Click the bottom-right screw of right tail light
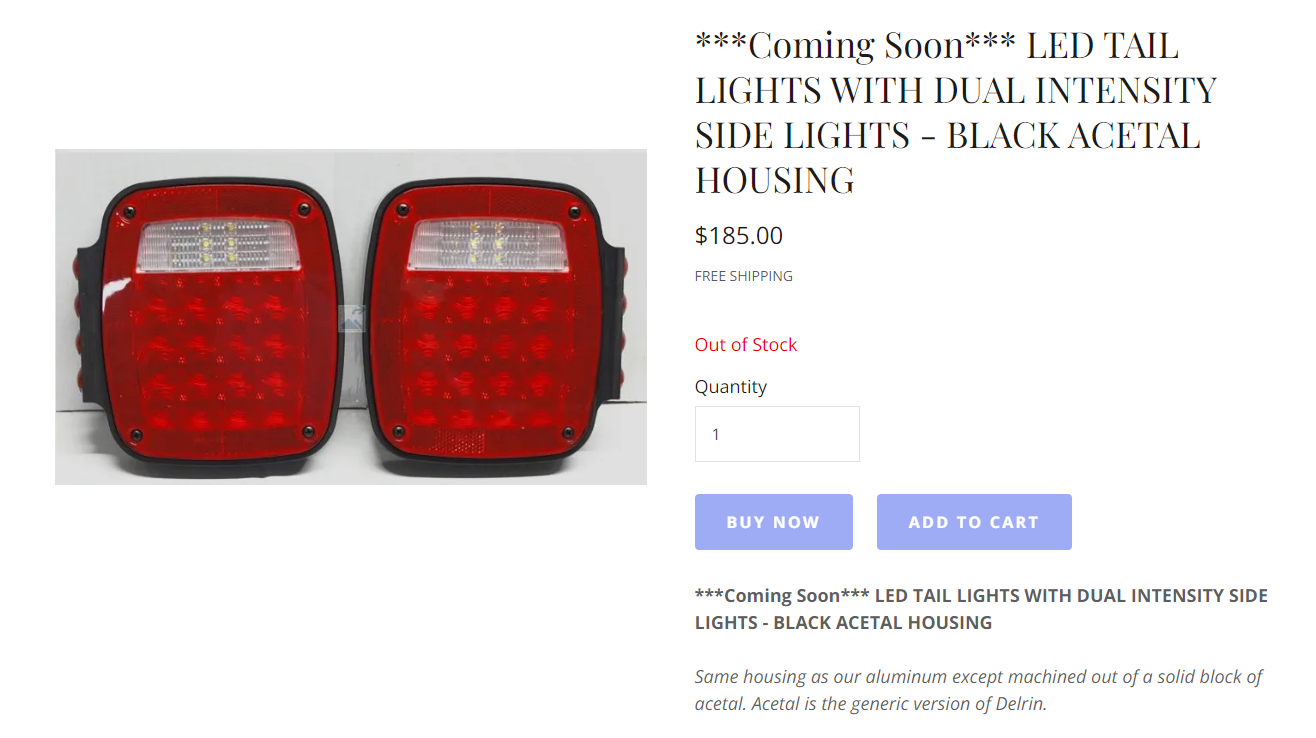This screenshot has height=738, width=1316. pos(571,432)
